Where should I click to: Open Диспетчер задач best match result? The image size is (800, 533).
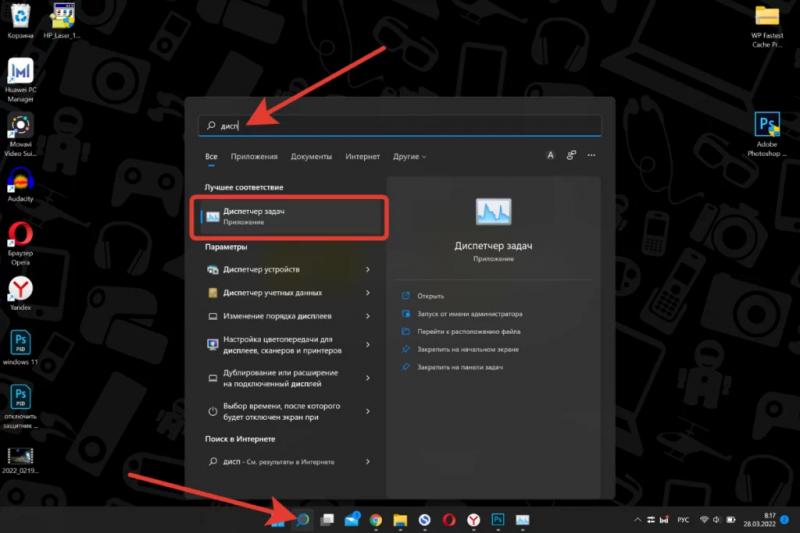(290, 216)
